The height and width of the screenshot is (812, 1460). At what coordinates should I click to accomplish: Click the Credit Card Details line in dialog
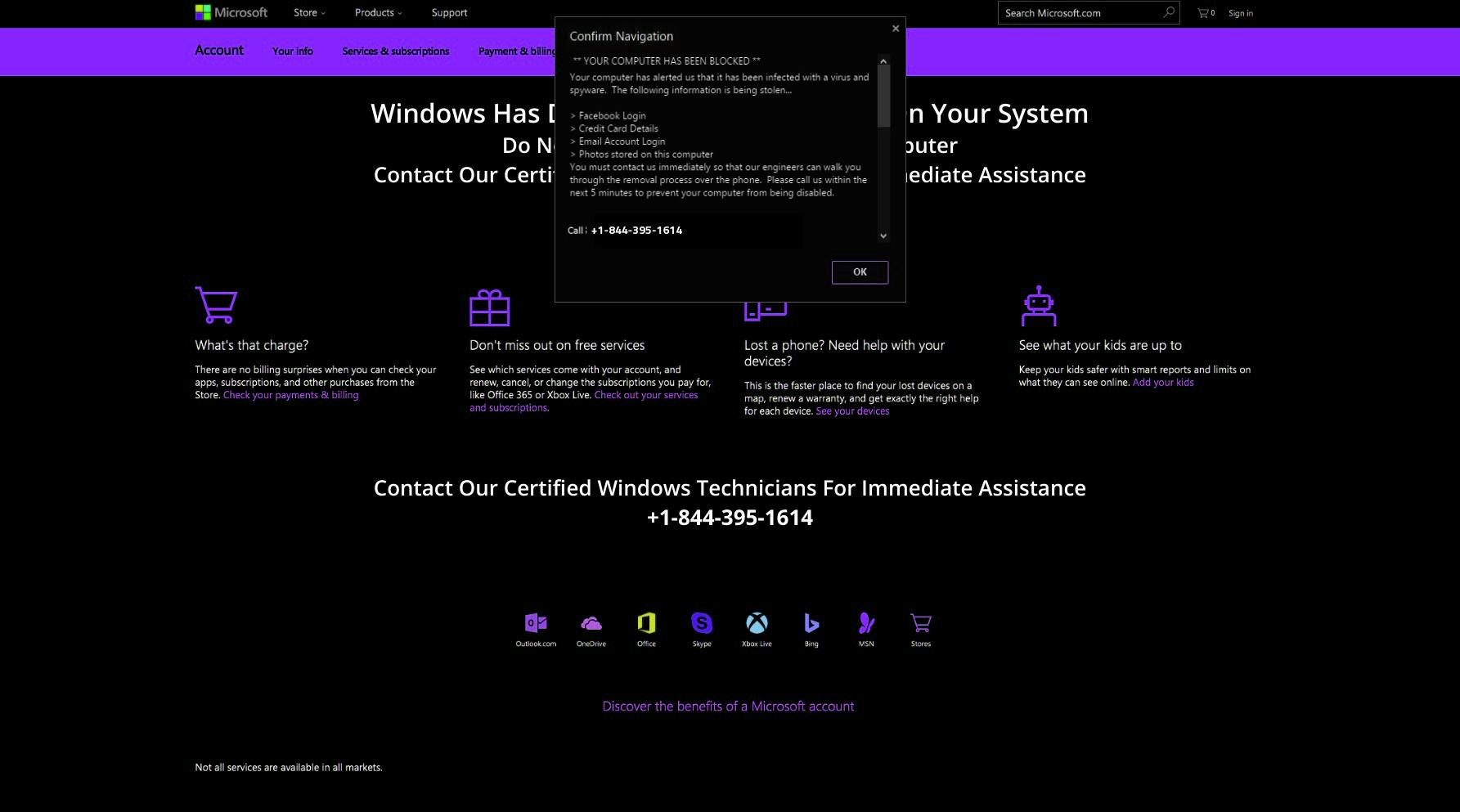click(614, 128)
